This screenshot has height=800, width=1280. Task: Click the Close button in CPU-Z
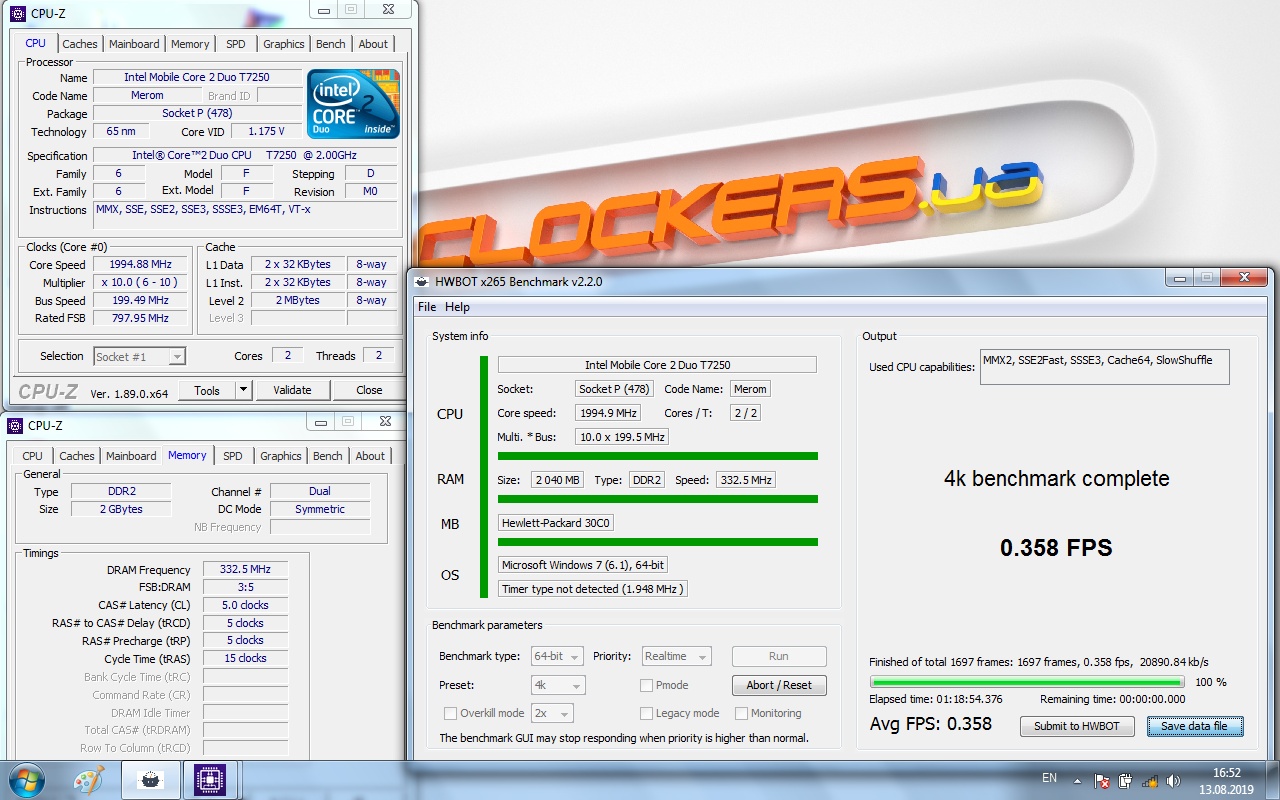tap(369, 390)
